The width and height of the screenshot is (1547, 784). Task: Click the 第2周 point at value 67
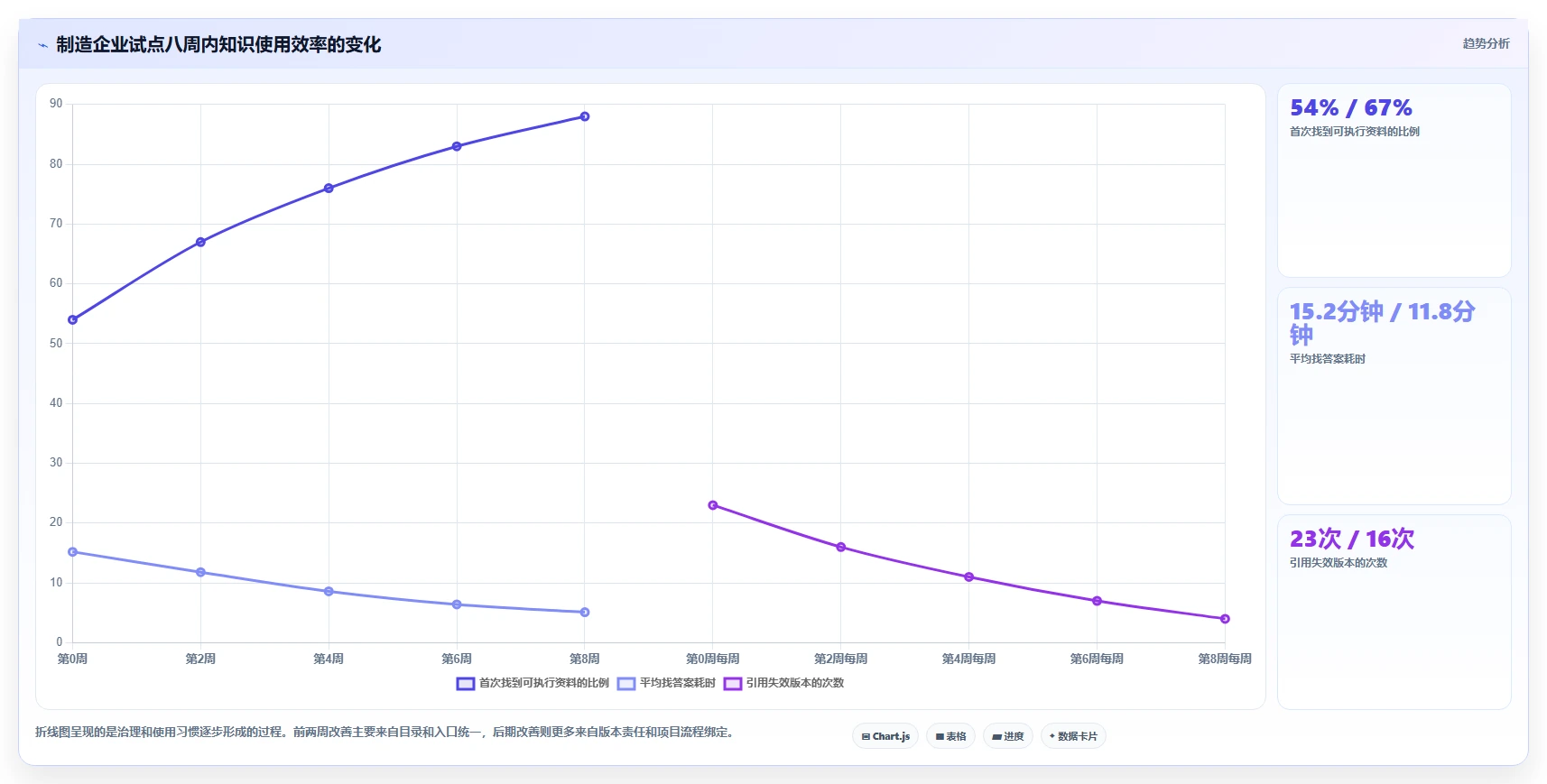(x=200, y=242)
